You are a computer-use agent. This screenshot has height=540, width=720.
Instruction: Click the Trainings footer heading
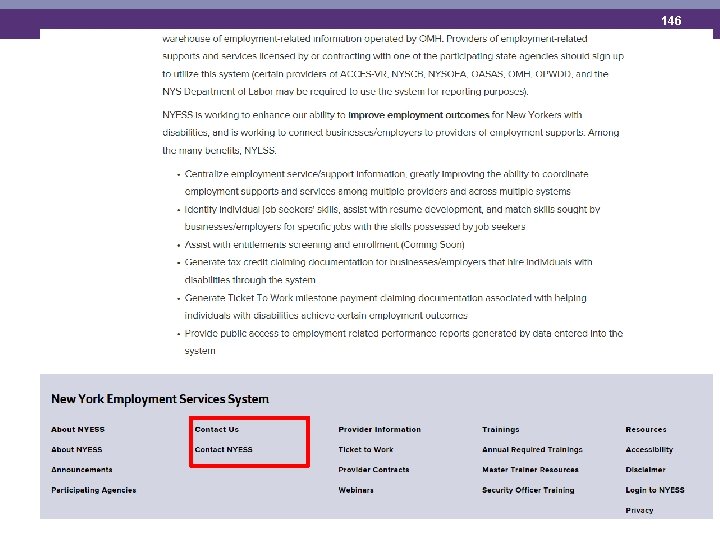tap(501, 429)
